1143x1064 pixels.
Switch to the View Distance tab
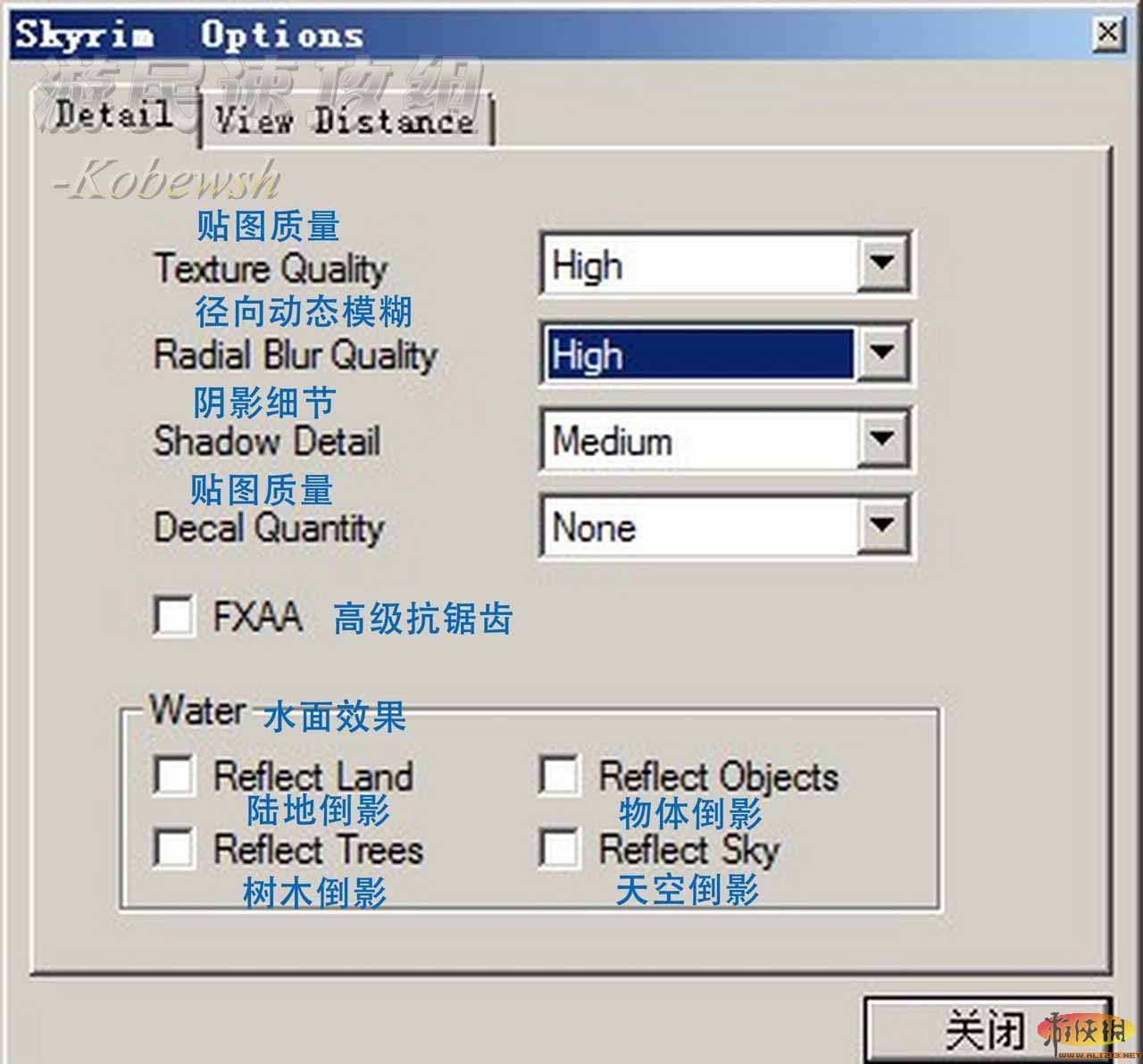click(348, 119)
